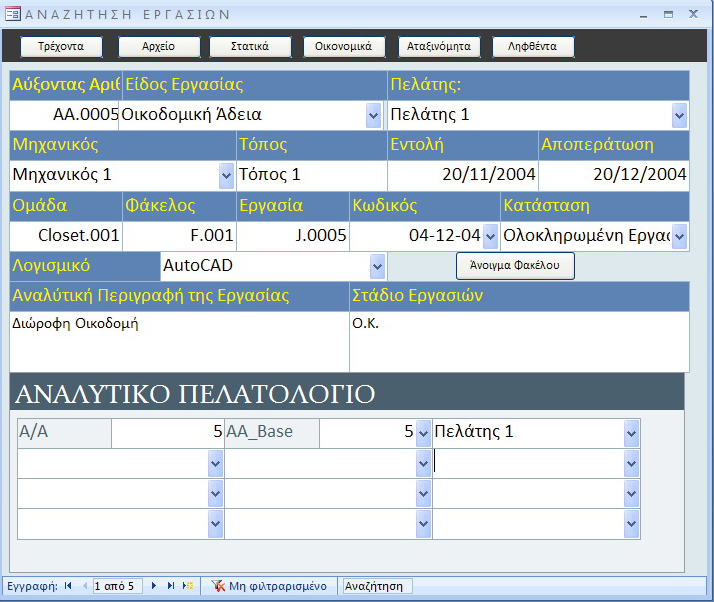Click the 'Μη φιλτραρισμένο' filter indicator
This screenshot has width=714, height=602.
(x=270, y=586)
